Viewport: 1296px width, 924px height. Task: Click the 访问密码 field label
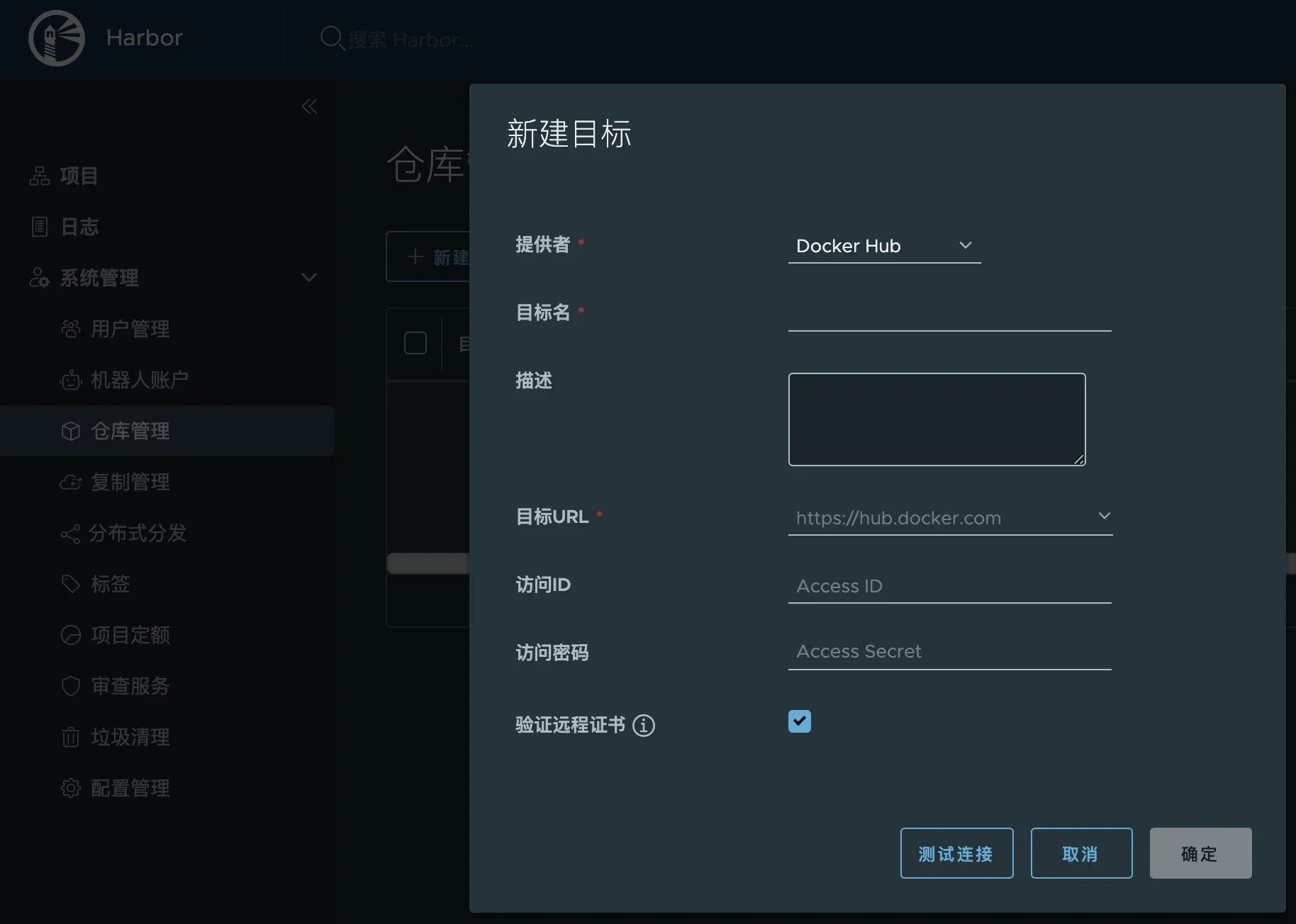(552, 653)
